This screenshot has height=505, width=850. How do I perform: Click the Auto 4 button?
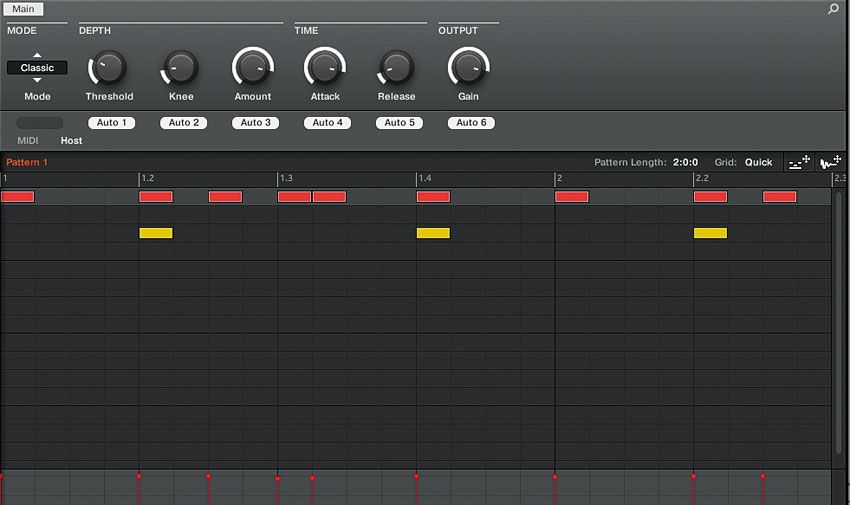327,122
